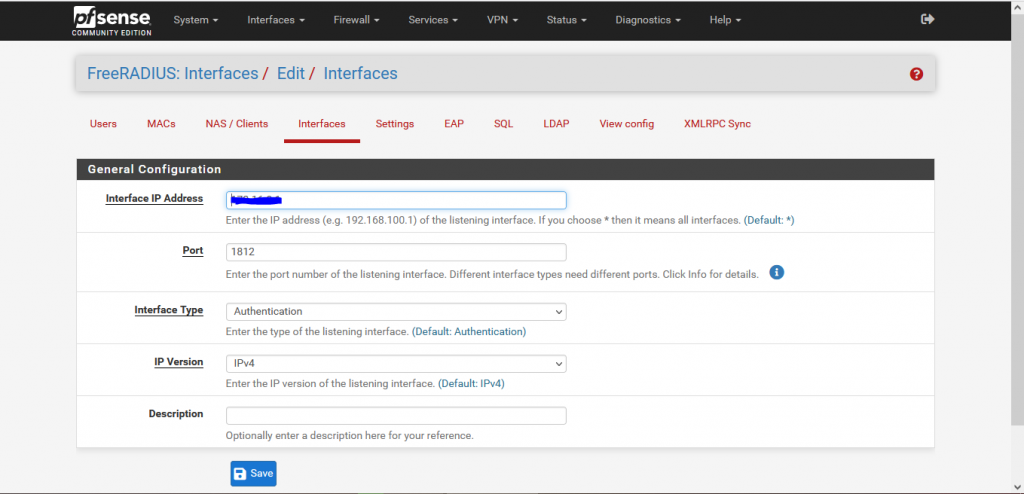
Task: Open the Interface Type dropdown
Action: pos(396,311)
